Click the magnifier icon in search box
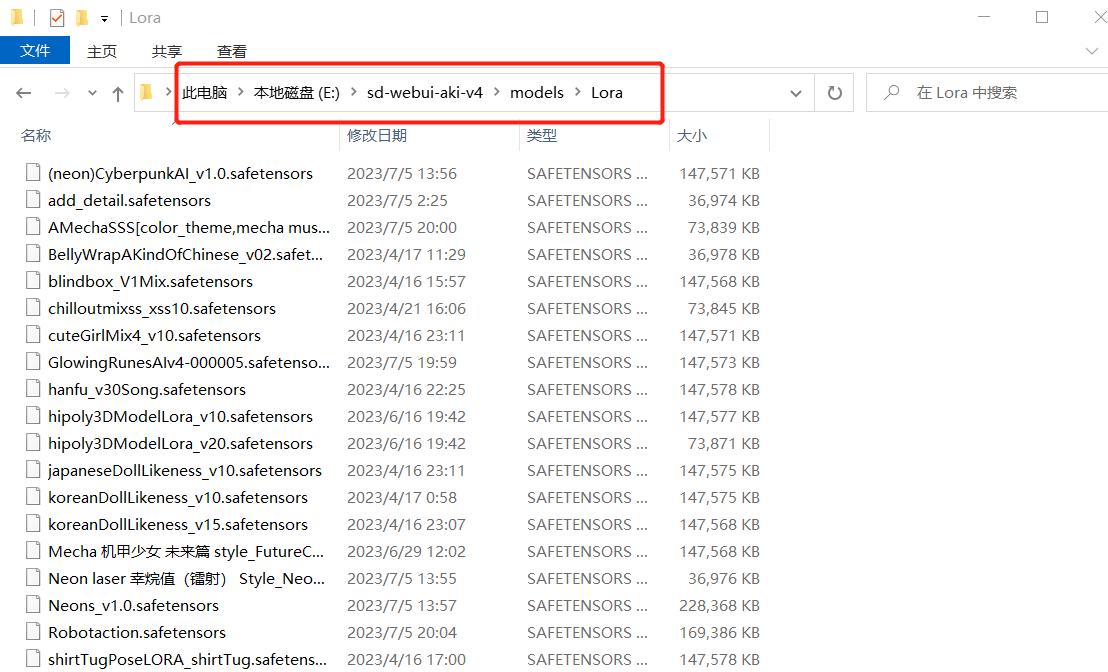The image size is (1108, 672). coord(891,93)
